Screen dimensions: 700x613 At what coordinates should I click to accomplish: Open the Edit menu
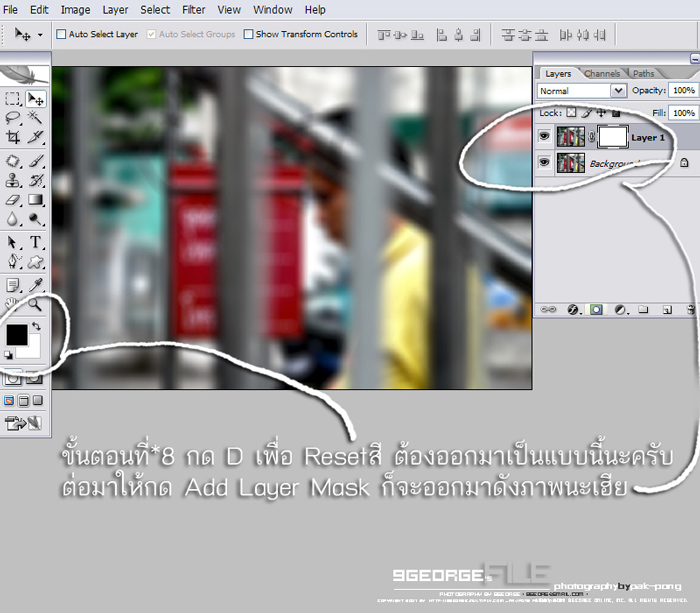pos(39,9)
